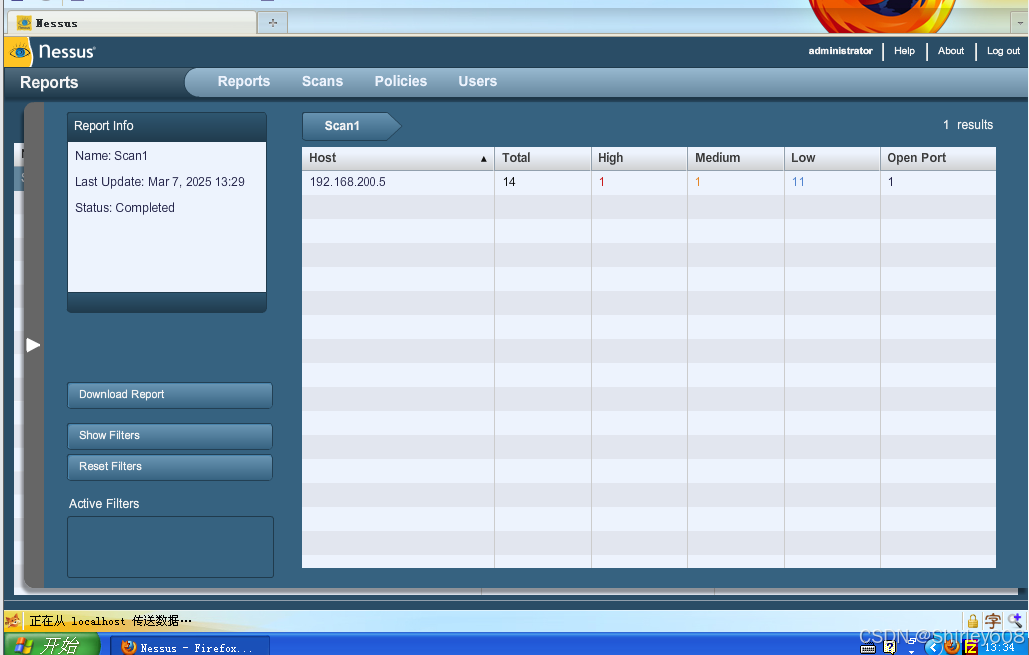
Task: Sort by the Low column header
Action: (x=832, y=158)
